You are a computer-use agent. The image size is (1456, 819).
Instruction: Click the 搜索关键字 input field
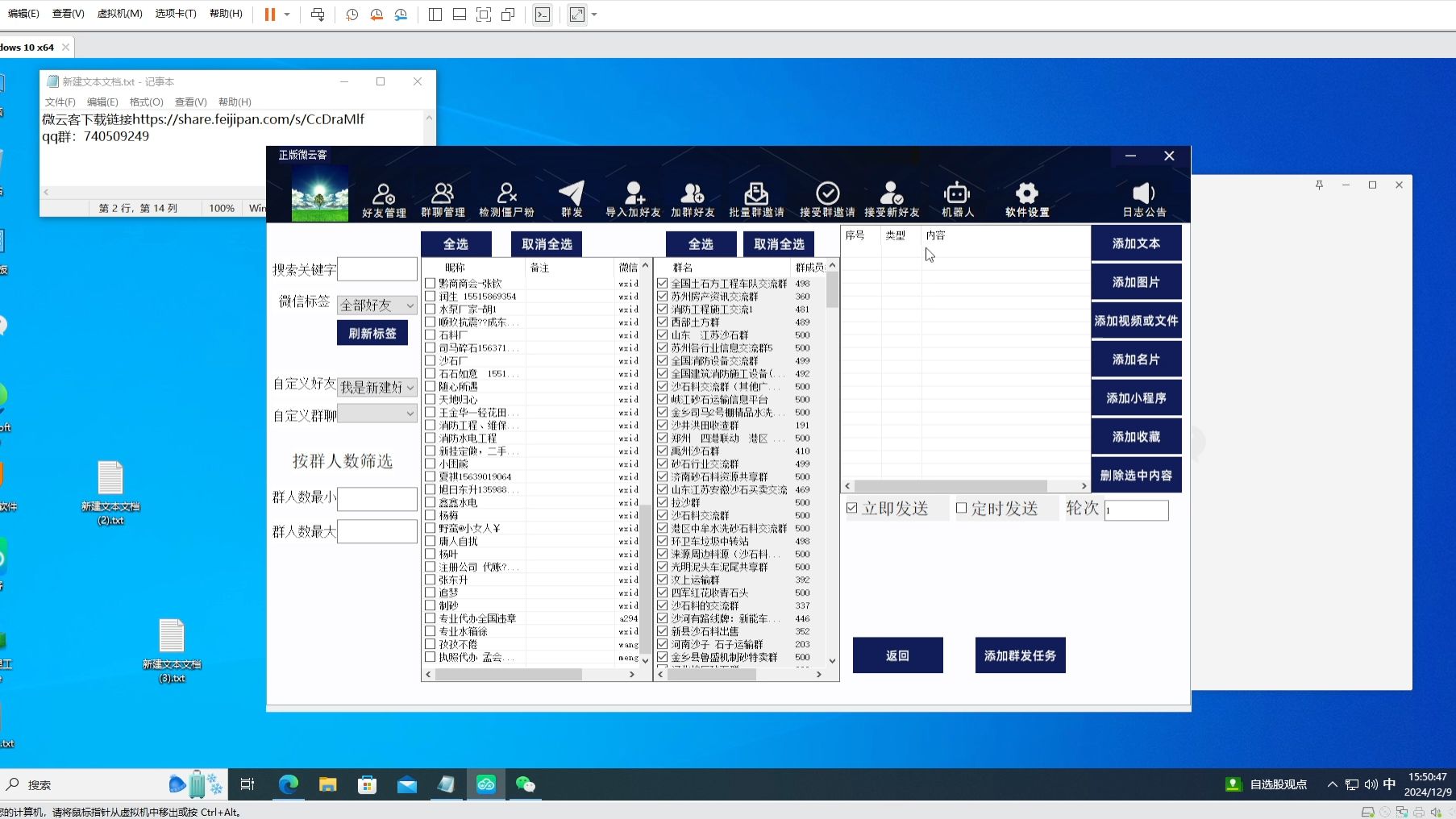[x=376, y=269]
